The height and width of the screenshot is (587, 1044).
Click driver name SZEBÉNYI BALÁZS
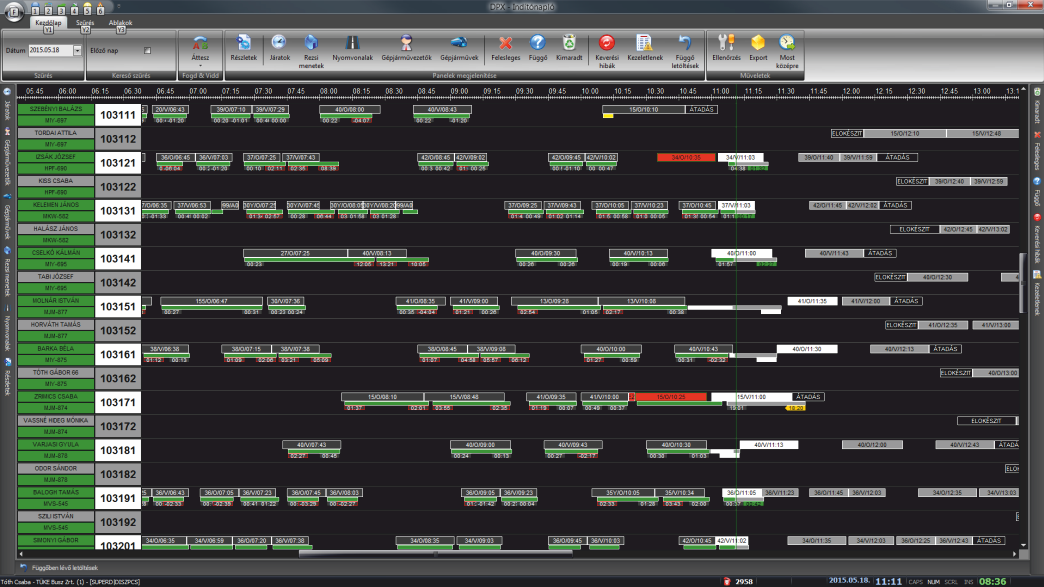(x=56, y=109)
